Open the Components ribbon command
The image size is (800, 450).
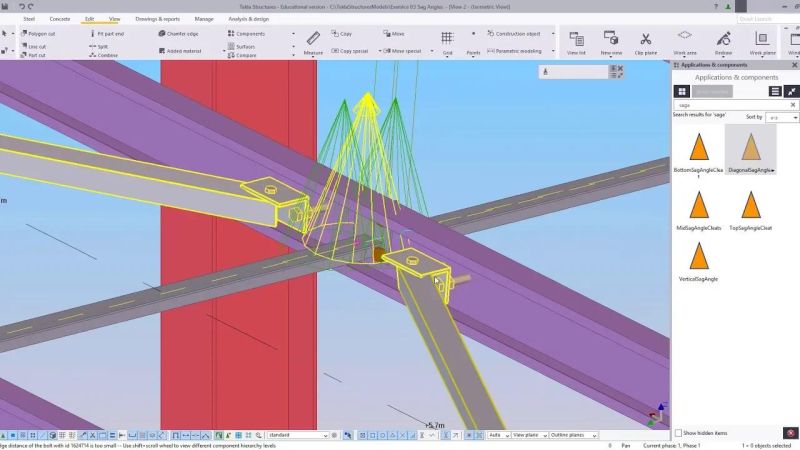pos(246,34)
